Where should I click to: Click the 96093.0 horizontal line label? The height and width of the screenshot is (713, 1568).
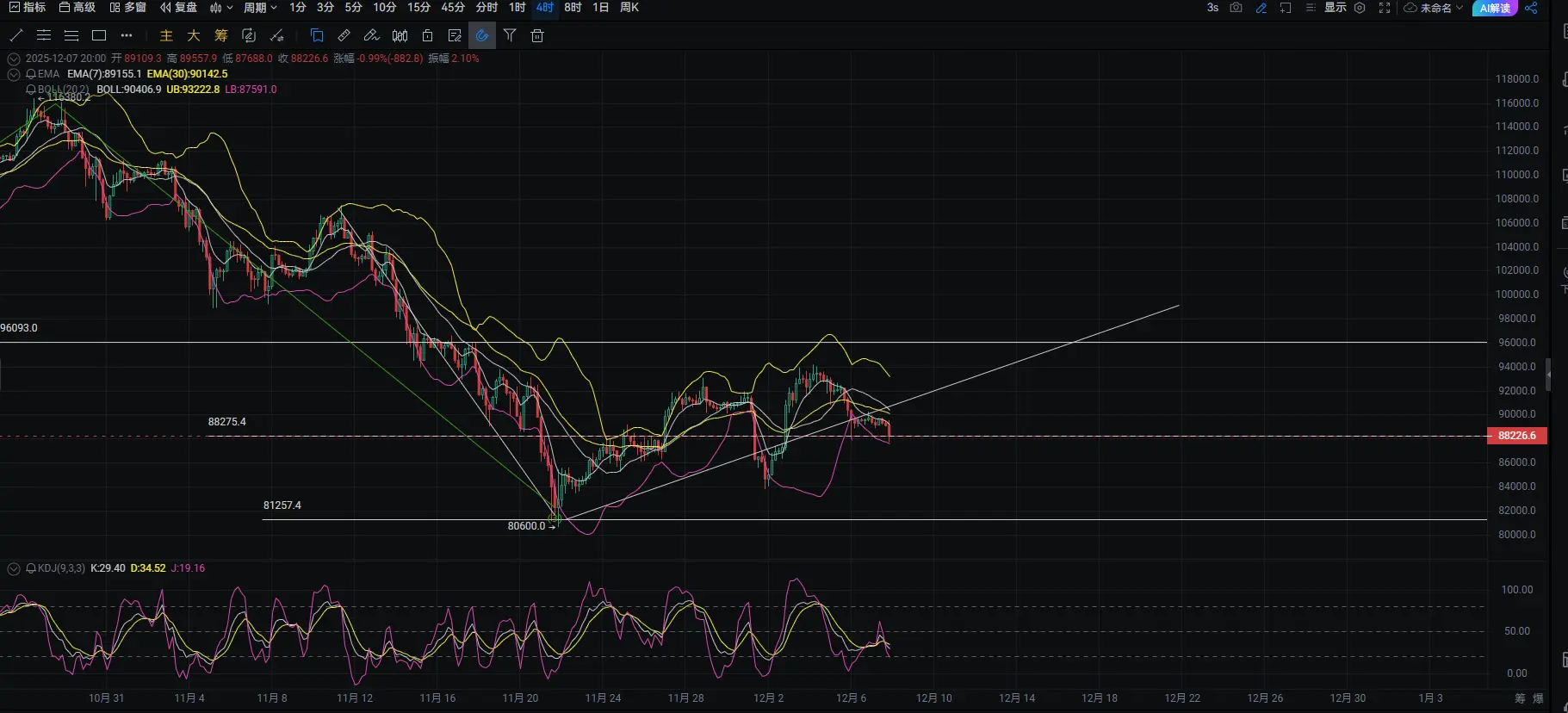19,328
